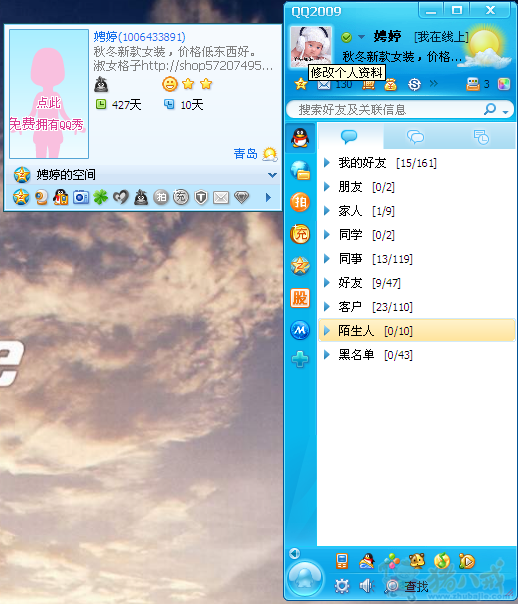Open green four-leaf clover icon

pyautogui.click(x=101, y=197)
